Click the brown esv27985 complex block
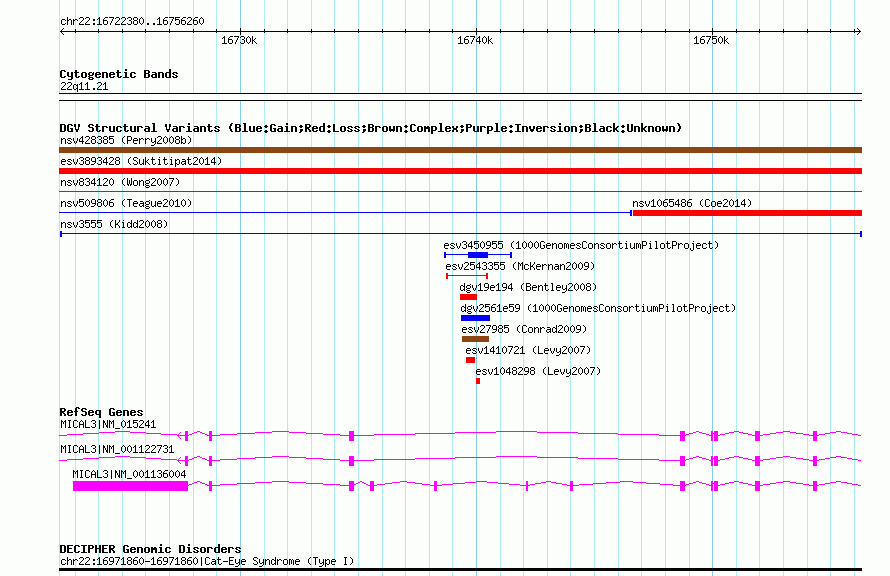Image resolution: width=890 pixels, height=576 pixels. click(475, 339)
